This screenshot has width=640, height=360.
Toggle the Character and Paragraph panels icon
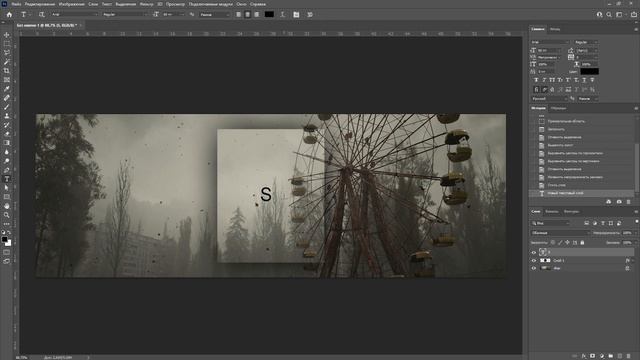click(296, 14)
